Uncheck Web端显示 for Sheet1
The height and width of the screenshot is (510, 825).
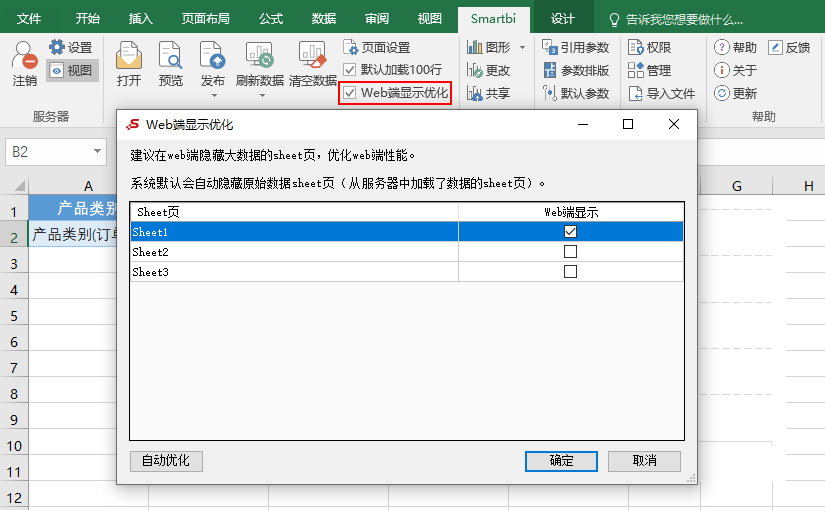point(570,232)
